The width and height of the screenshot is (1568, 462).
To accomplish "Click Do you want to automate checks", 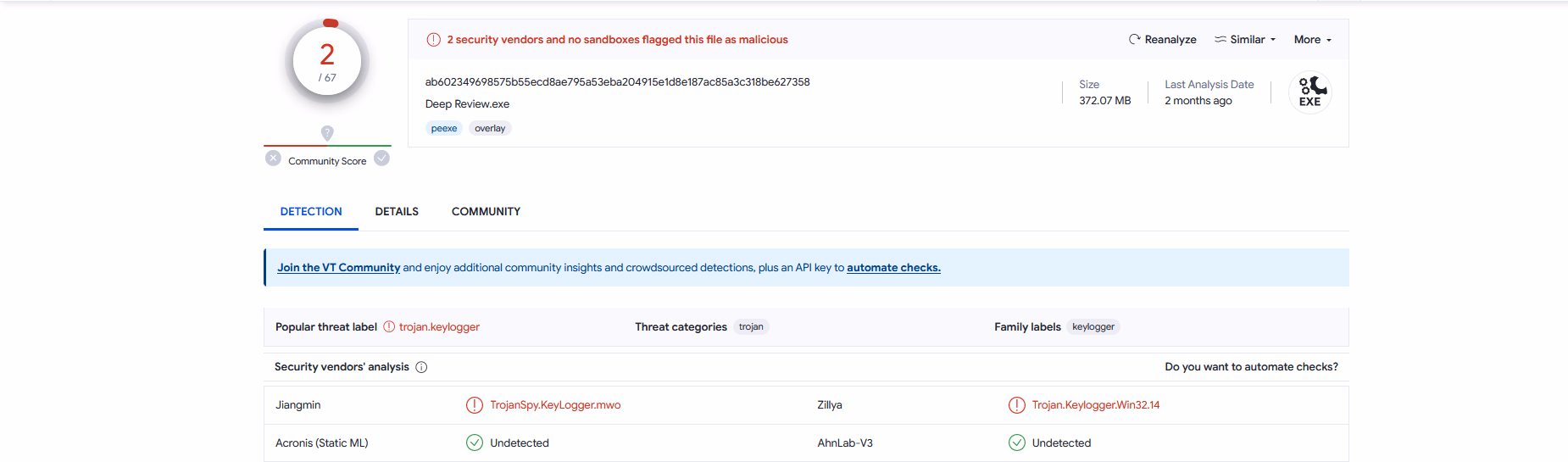I will pos(1251,366).
